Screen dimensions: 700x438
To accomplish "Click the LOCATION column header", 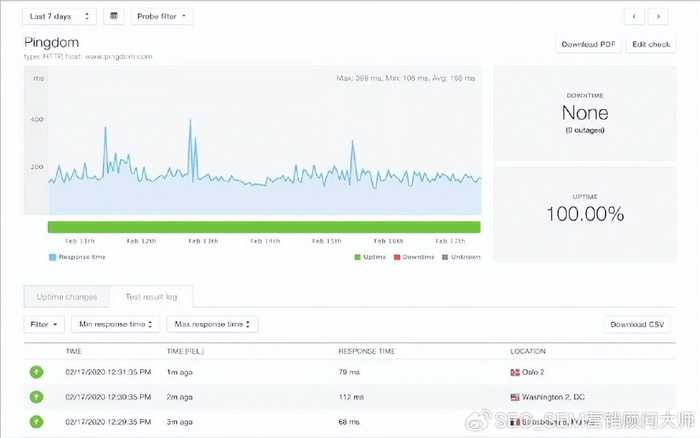I will [528, 351].
